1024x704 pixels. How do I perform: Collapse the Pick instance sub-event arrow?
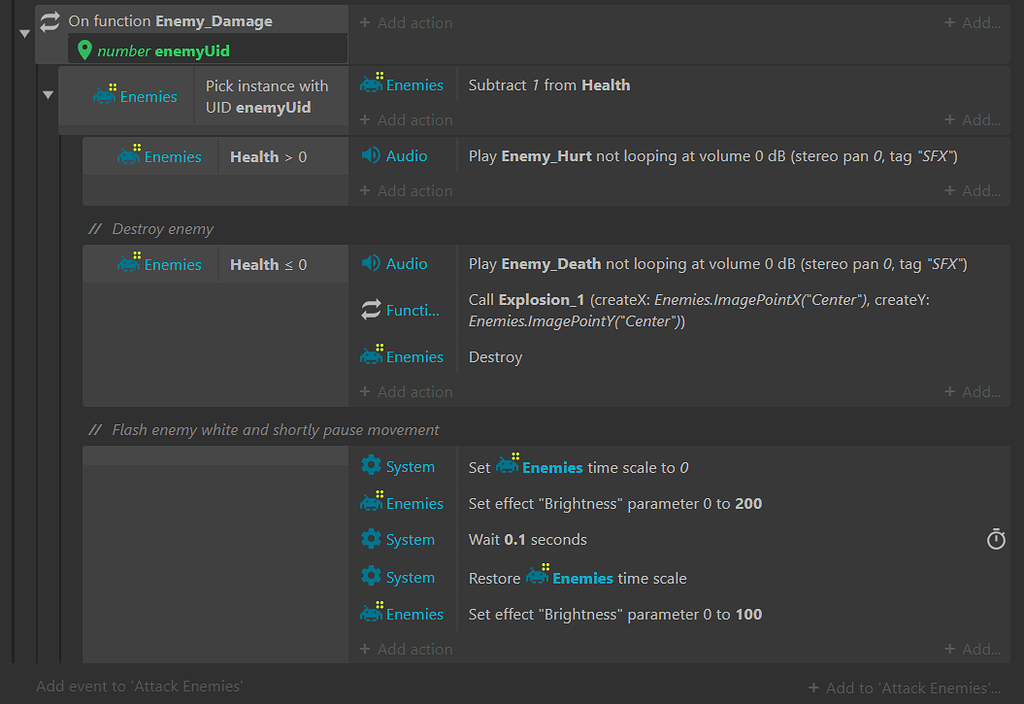[48, 92]
